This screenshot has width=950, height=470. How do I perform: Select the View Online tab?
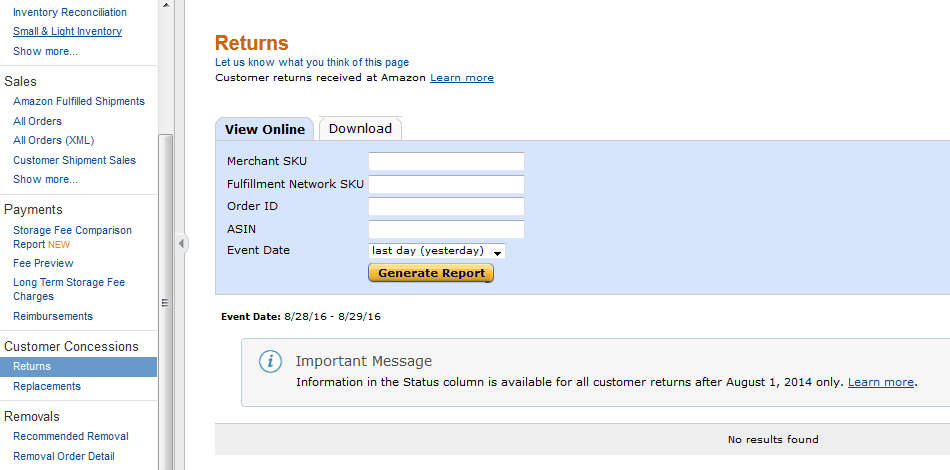tap(265, 130)
